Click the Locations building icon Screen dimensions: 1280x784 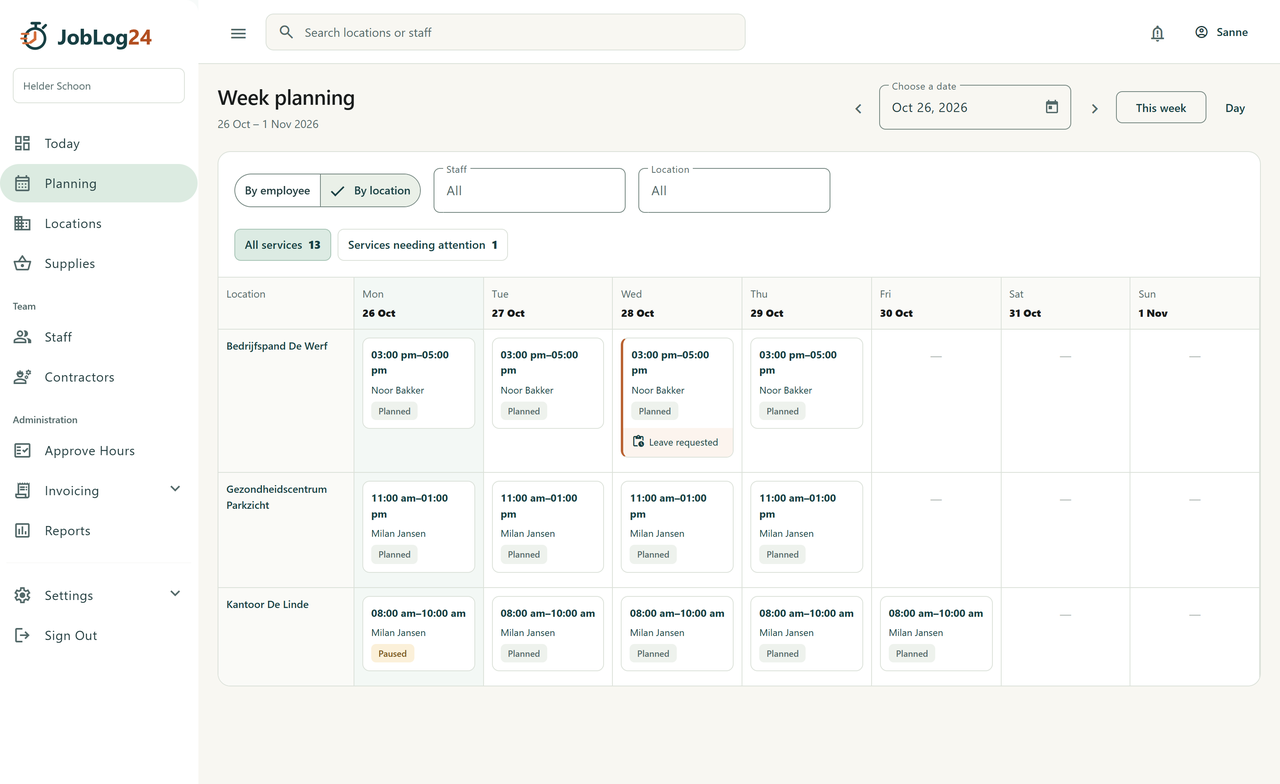(x=22, y=223)
